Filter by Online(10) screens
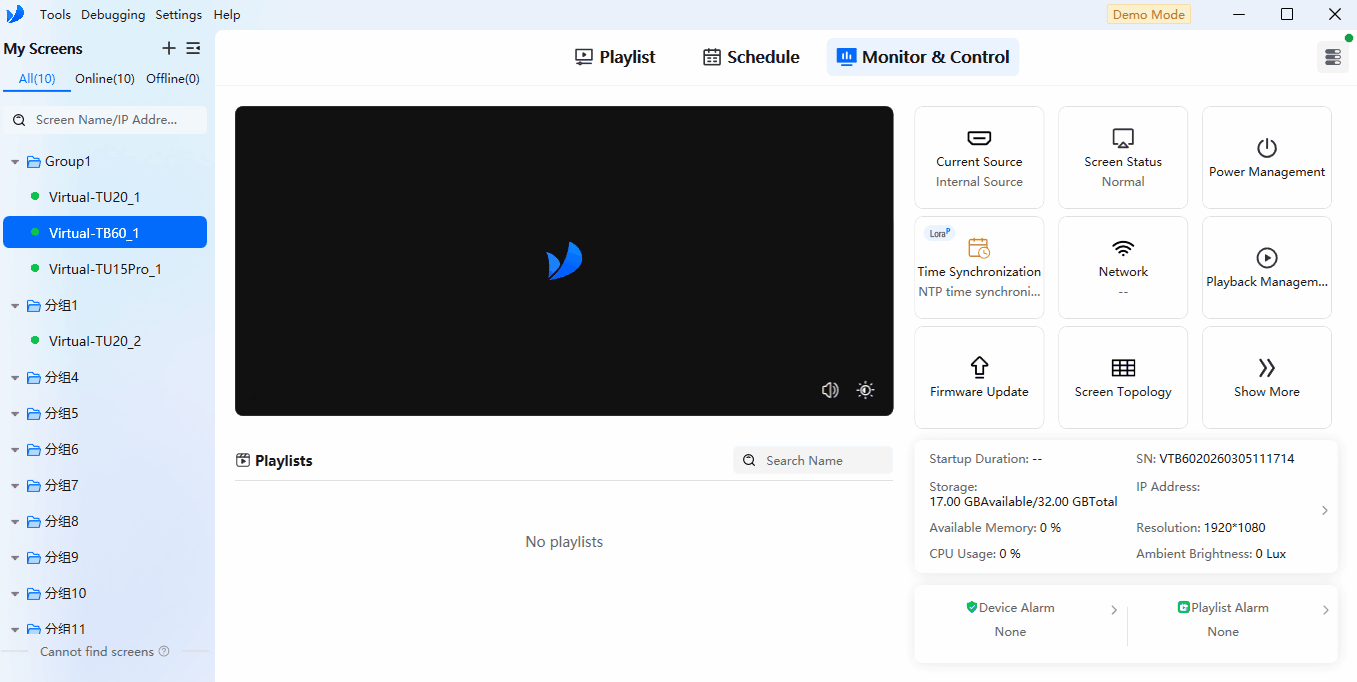Viewport: 1357px width, 682px height. [105, 79]
